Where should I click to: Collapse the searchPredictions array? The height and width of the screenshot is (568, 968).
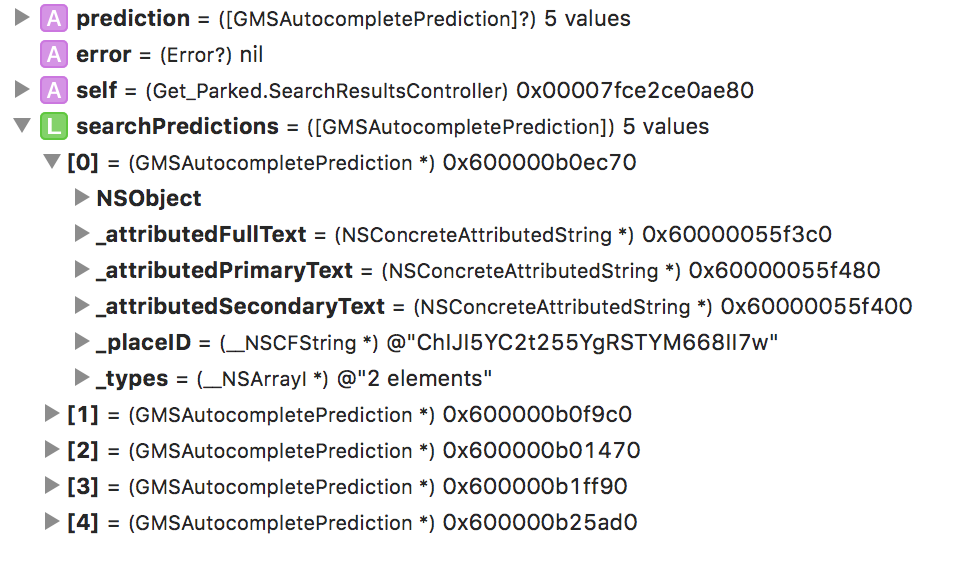point(21,127)
